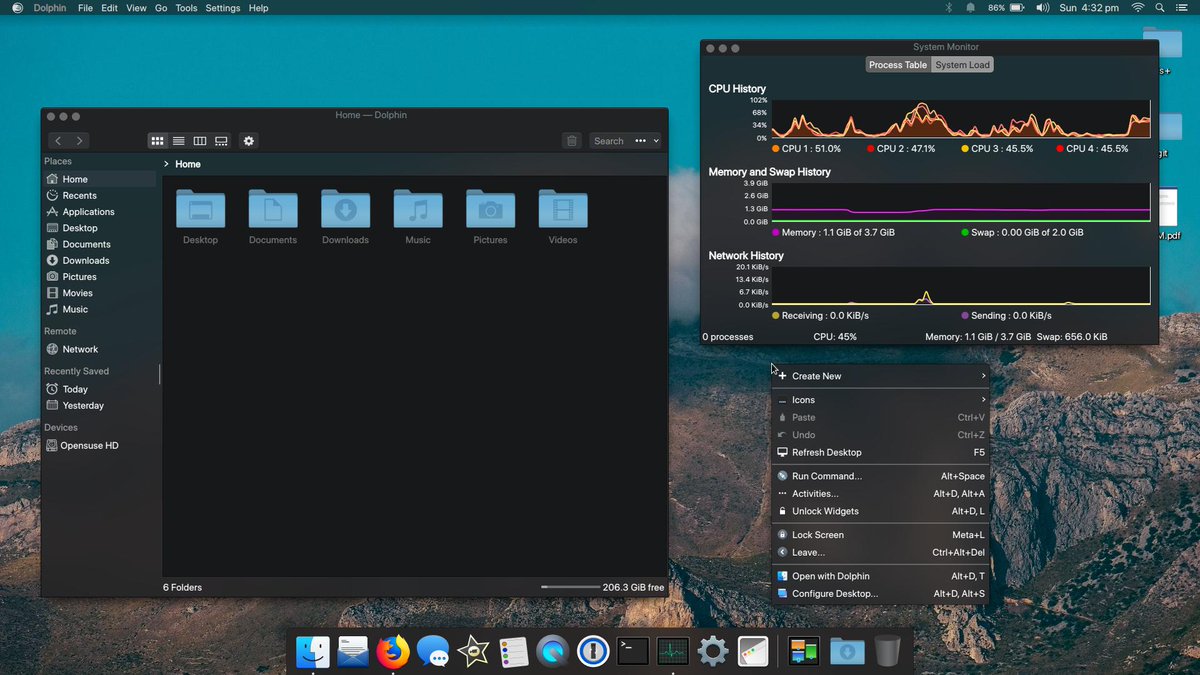The image size is (1200, 675).
Task: Open Firefox from the dock
Action: tap(392, 651)
